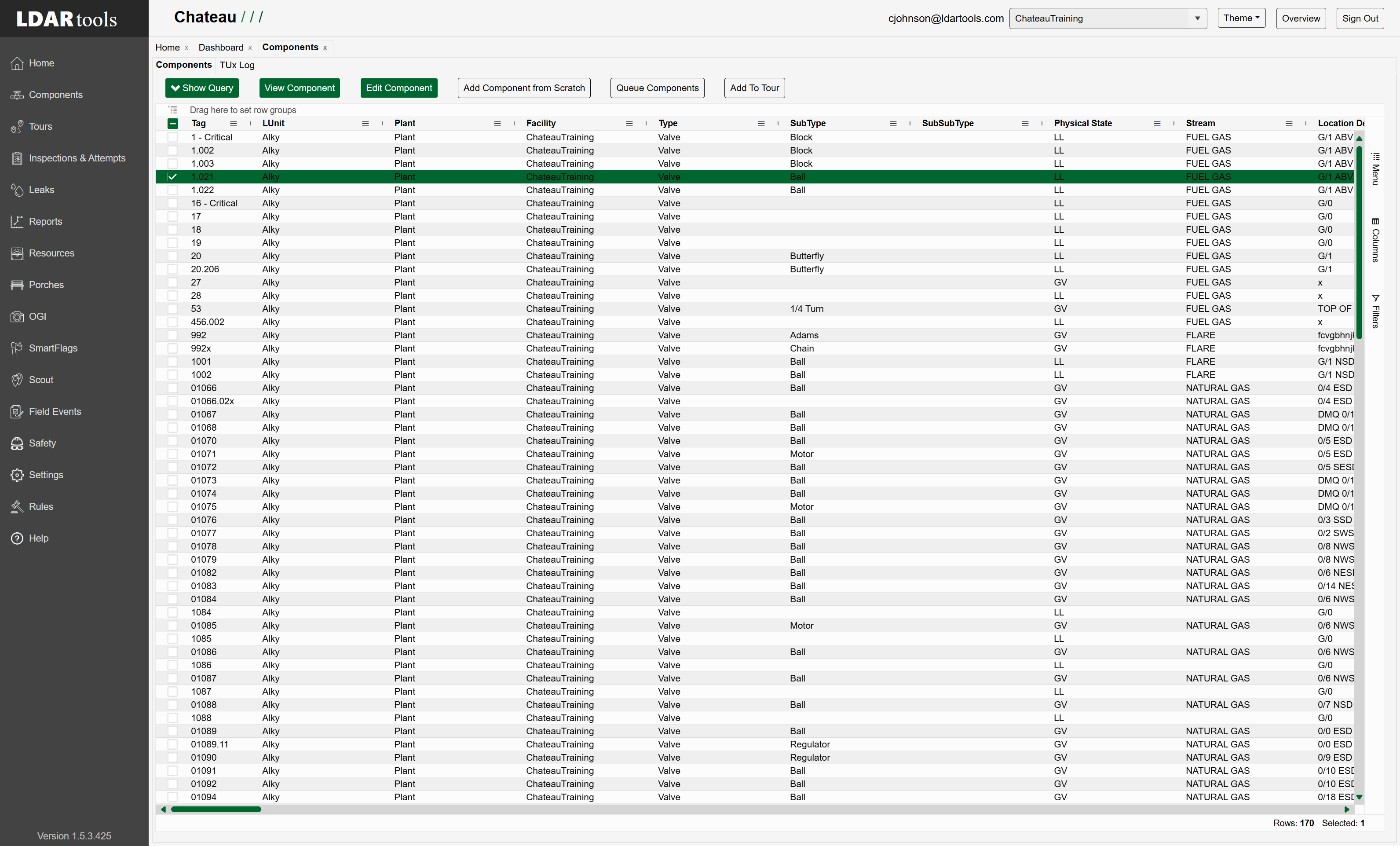Check the checkbox for tag 1.022

(x=173, y=190)
